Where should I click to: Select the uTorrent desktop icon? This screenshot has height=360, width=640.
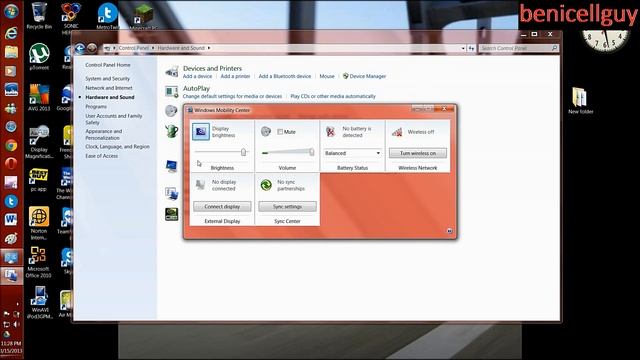(x=39, y=57)
